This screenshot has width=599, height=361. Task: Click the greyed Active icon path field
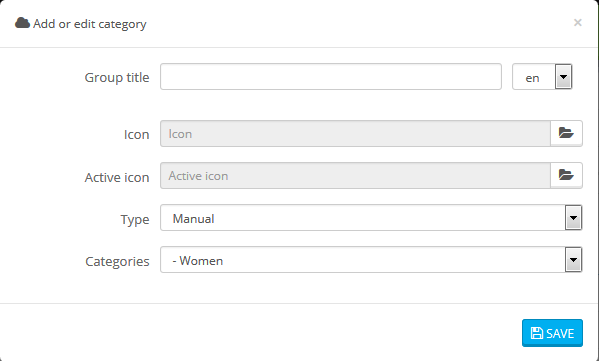tap(355, 176)
